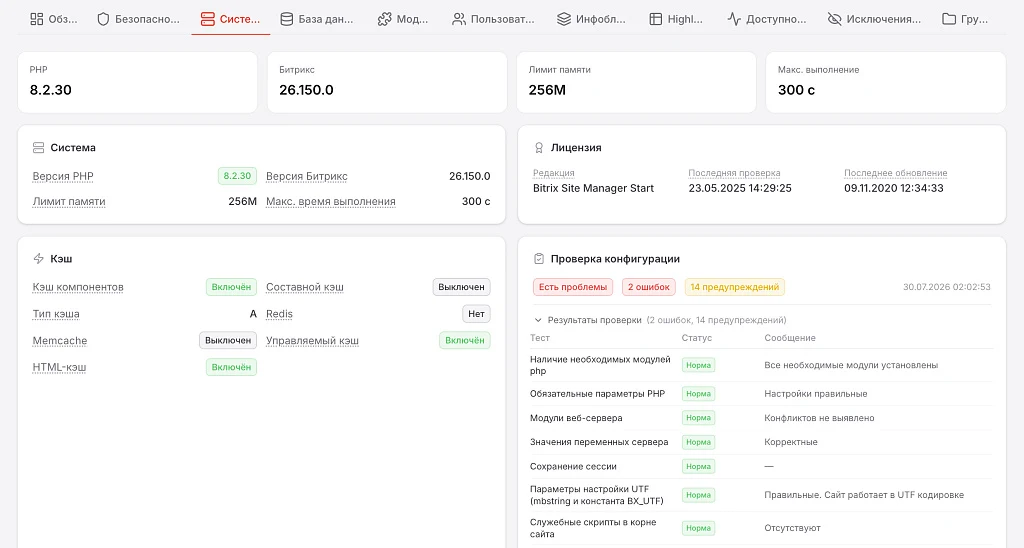Screen dimensions: 1024x548
Task: Click the Макс. выполнение 300 с card
Action: [x=886, y=82]
